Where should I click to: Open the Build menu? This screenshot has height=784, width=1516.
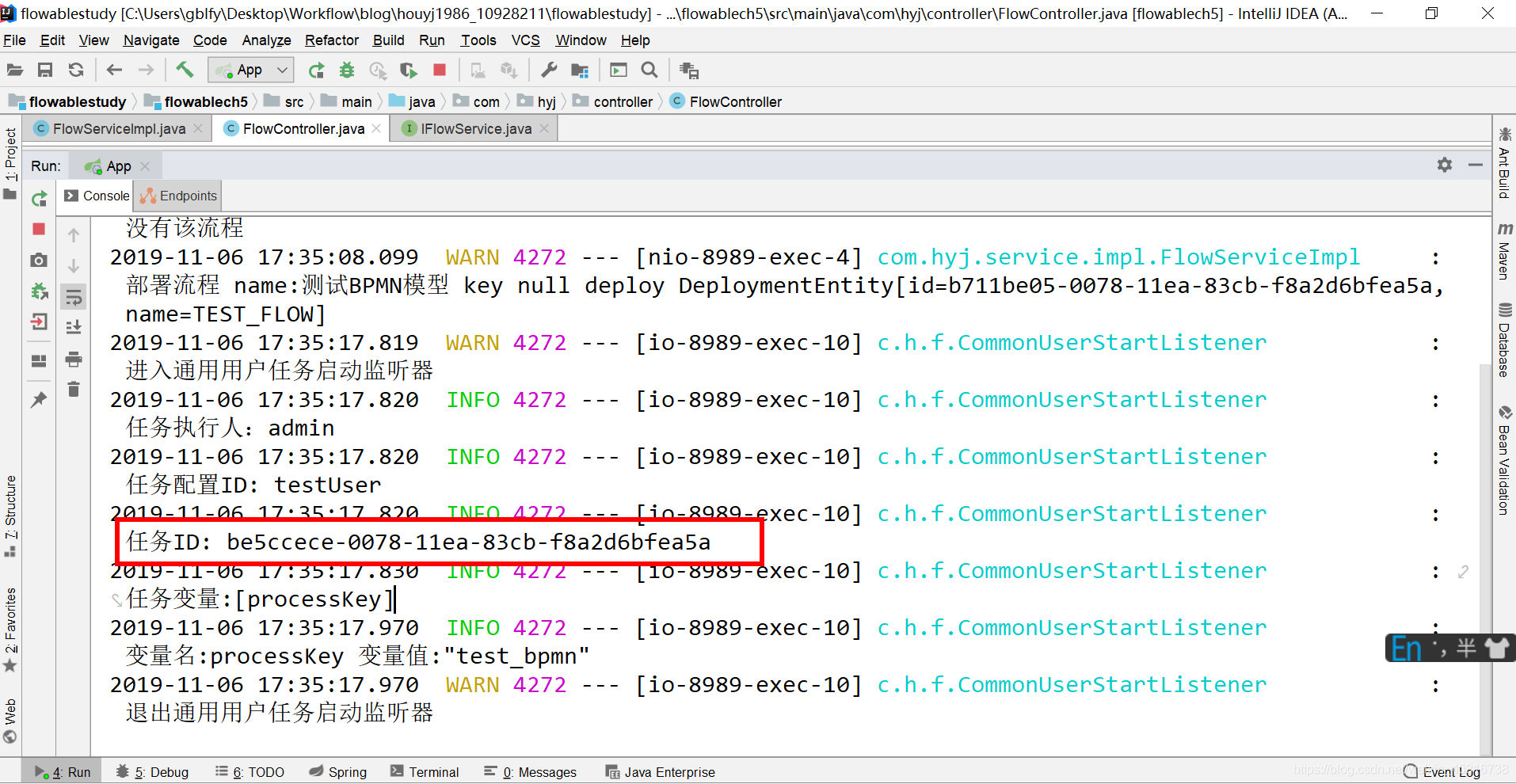388,40
